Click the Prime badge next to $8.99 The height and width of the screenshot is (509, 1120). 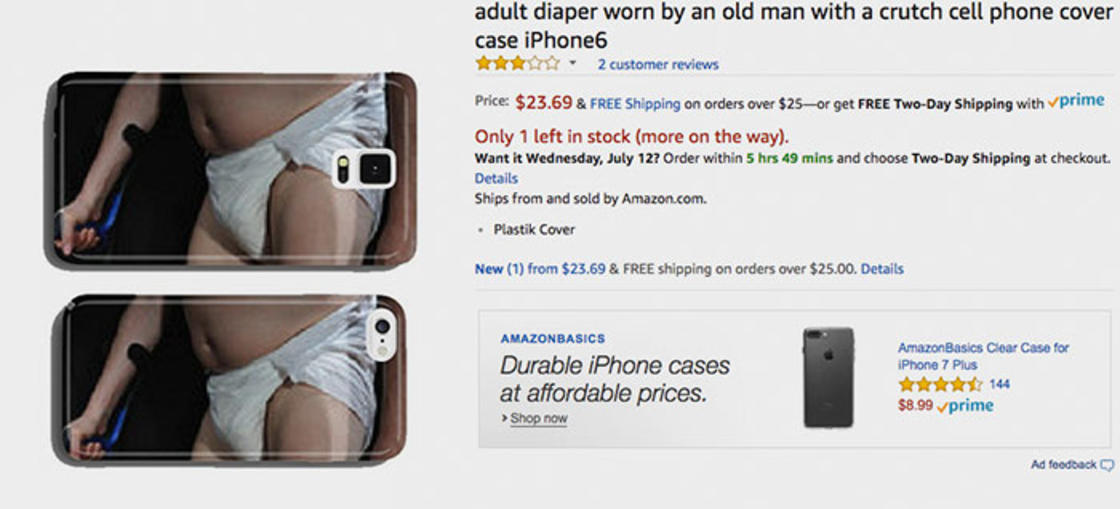point(965,406)
